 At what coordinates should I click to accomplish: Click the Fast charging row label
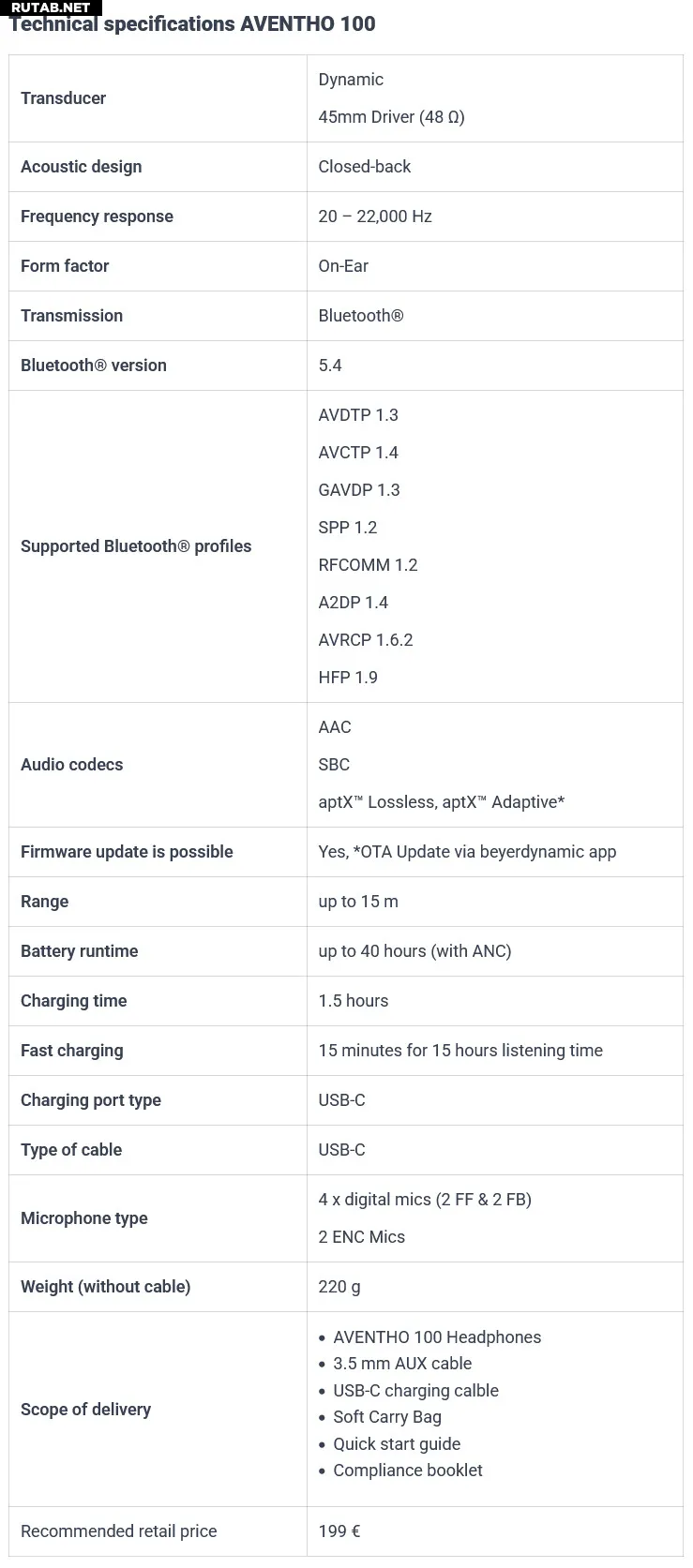click(x=71, y=1051)
